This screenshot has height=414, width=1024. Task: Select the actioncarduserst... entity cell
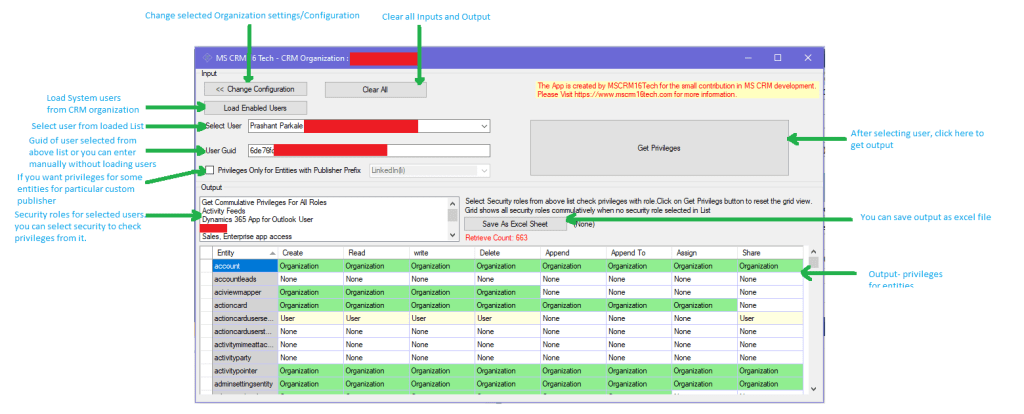(x=245, y=331)
